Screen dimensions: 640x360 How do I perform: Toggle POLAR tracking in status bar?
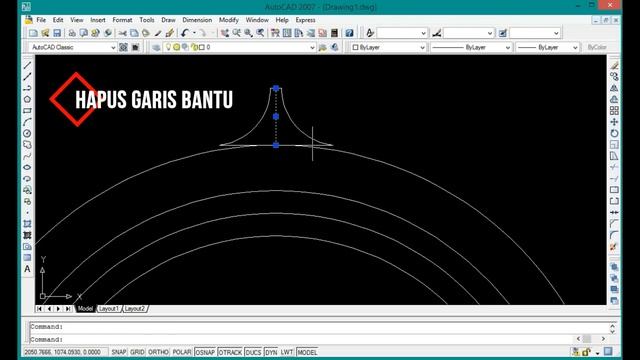point(182,352)
